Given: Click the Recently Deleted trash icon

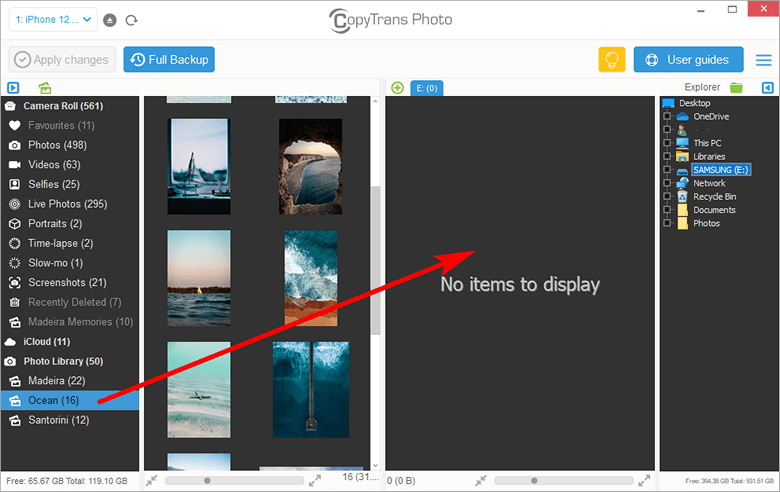Looking at the screenshot, I should pos(15,302).
